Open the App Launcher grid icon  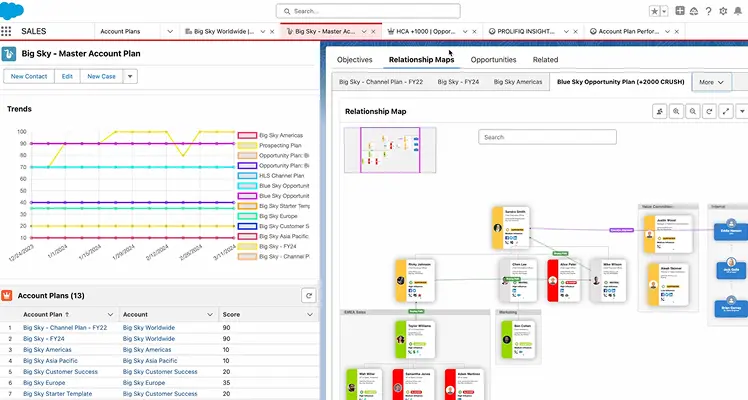(6, 31)
